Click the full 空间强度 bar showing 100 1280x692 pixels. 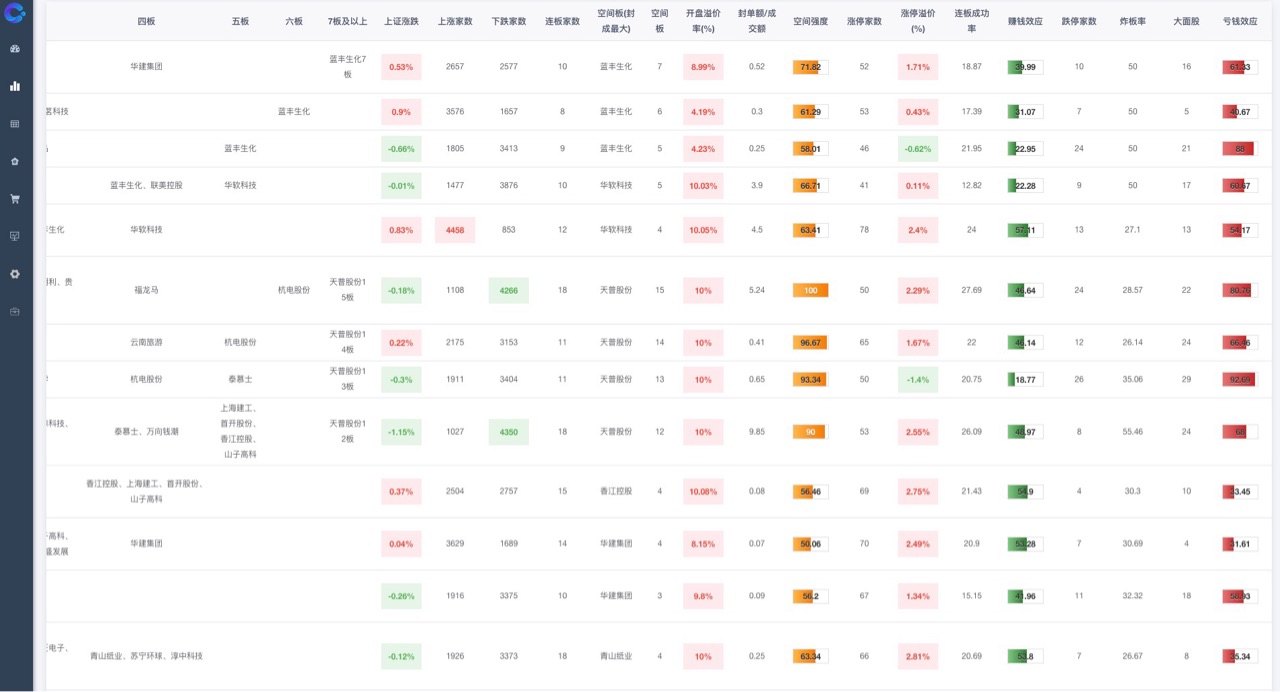pyautogui.click(x=810, y=290)
